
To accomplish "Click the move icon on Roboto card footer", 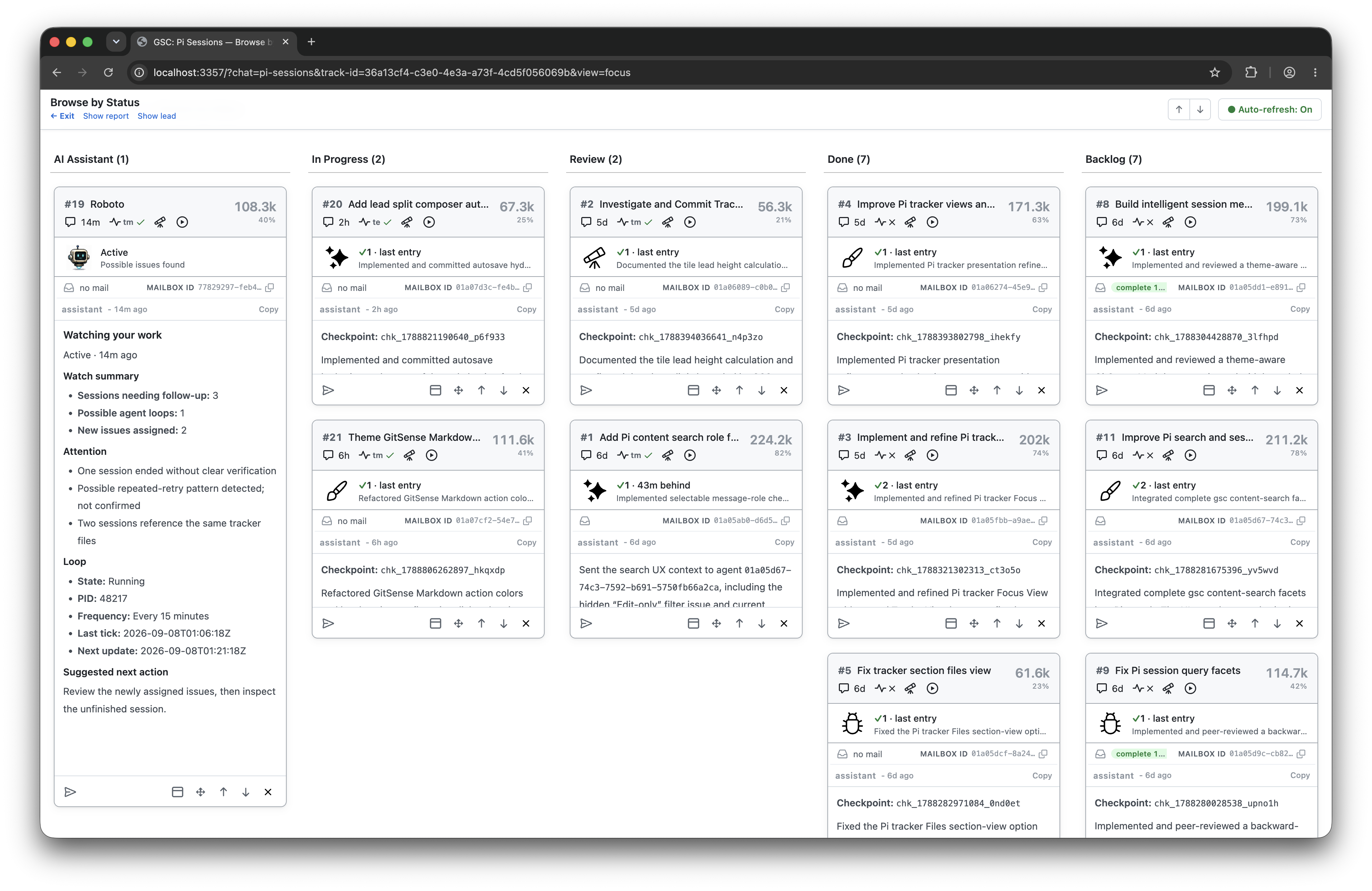I will pyautogui.click(x=201, y=792).
